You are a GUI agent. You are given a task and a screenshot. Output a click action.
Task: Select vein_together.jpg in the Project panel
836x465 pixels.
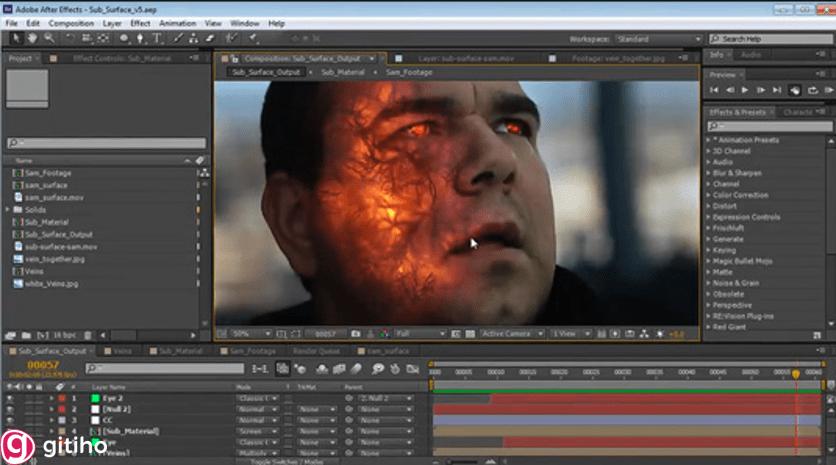[x=52, y=259]
